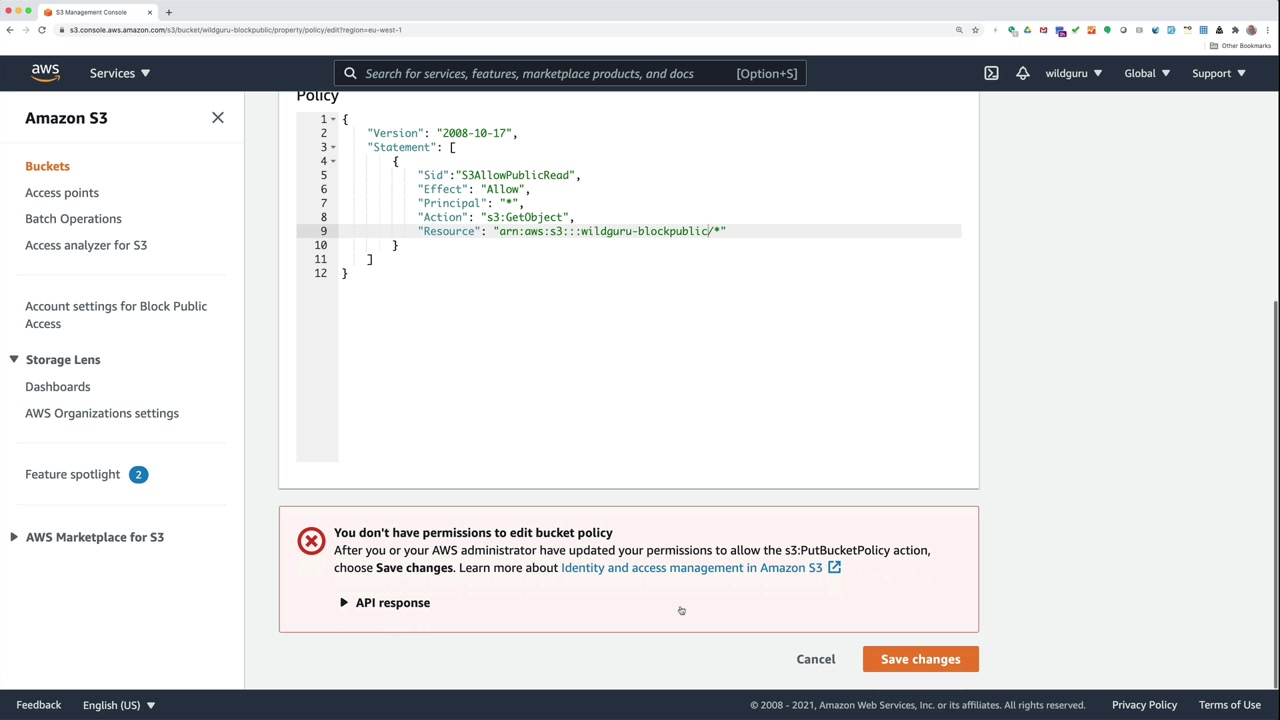Click the browser forward arrow

[26, 30]
